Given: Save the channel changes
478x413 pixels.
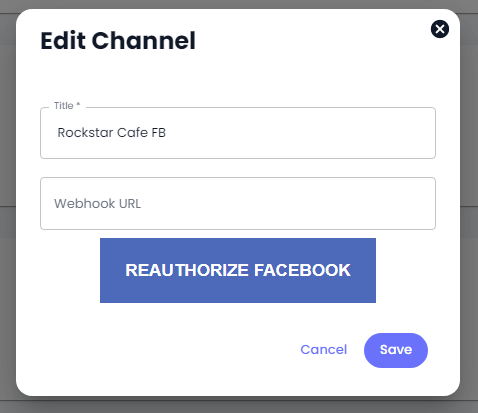Looking at the screenshot, I should click(x=396, y=350).
